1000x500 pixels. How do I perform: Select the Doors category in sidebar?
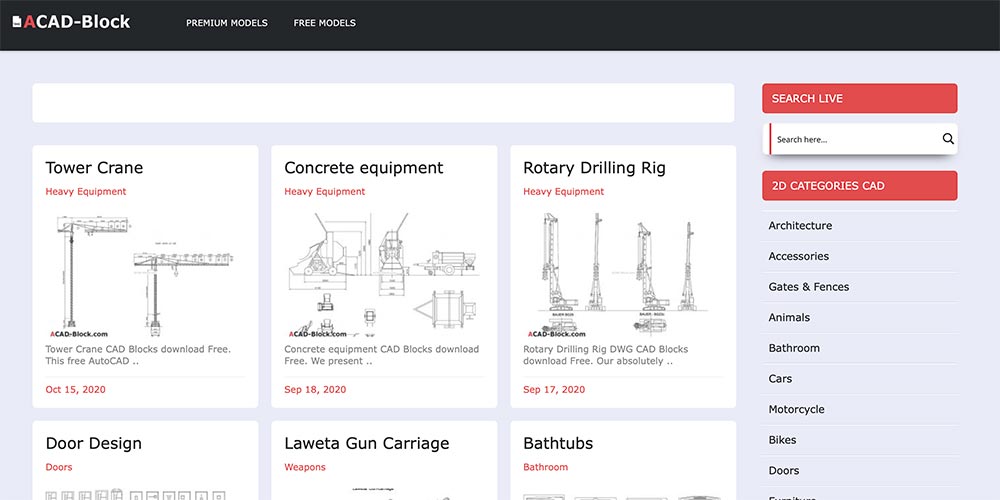(784, 471)
